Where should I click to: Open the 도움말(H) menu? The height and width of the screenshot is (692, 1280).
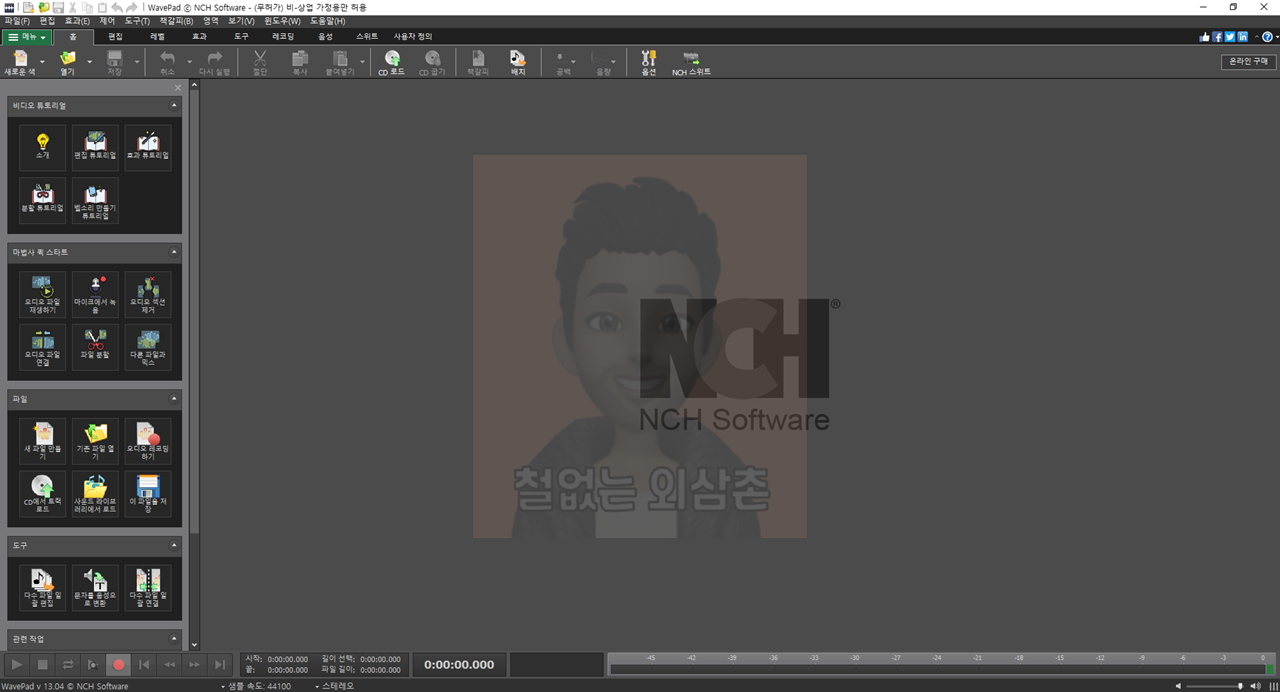click(327, 21)
